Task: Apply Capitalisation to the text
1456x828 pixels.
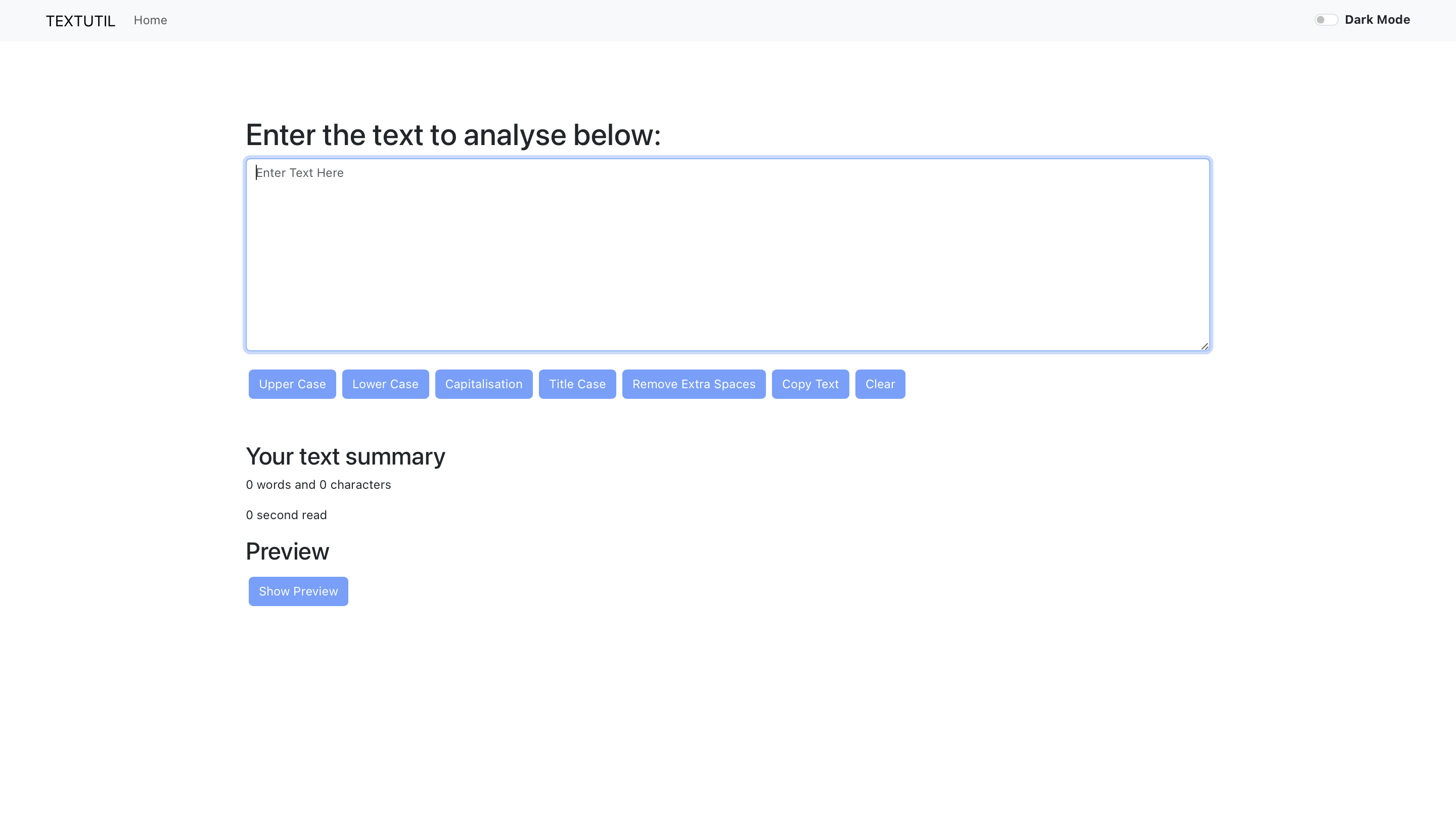Action: [x=483, y=384]
